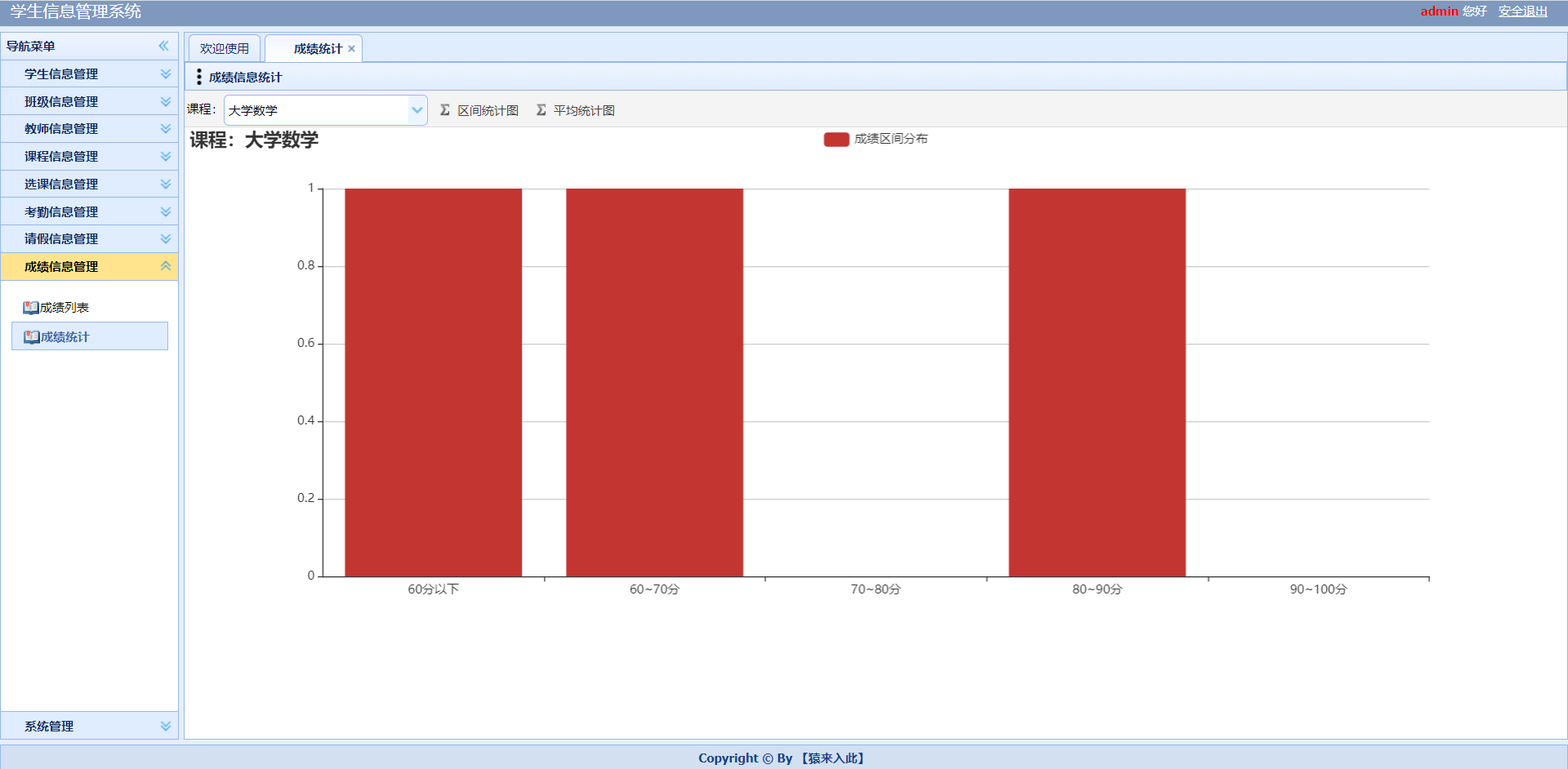
Task: Click the 课程信息管理 menu title
Action: [x=61, y=156]
